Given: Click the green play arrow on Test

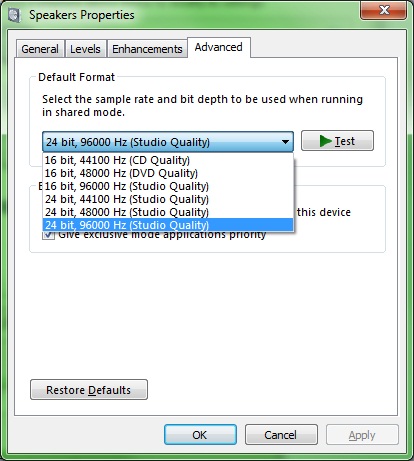Looking at the screenshot, I should pos(325,141).
